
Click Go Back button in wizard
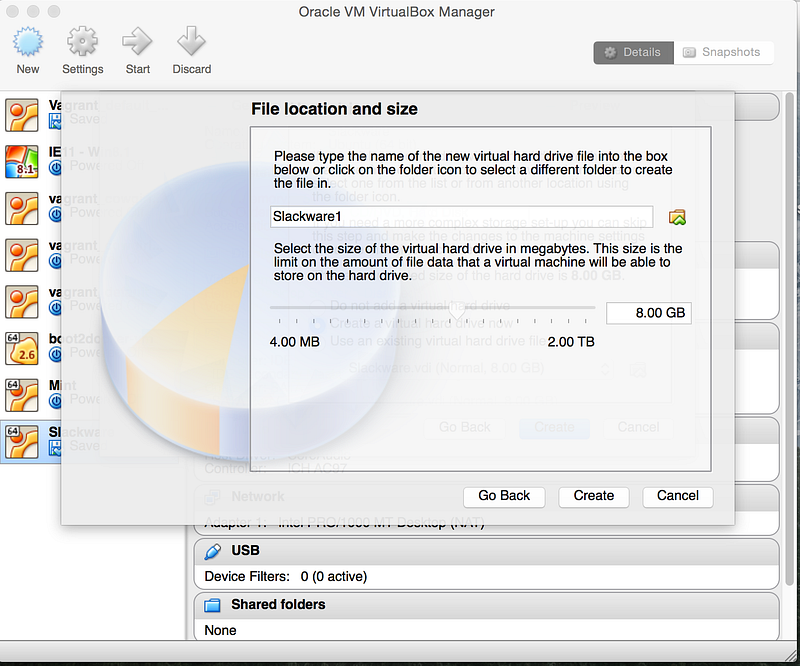coord(504,496)
